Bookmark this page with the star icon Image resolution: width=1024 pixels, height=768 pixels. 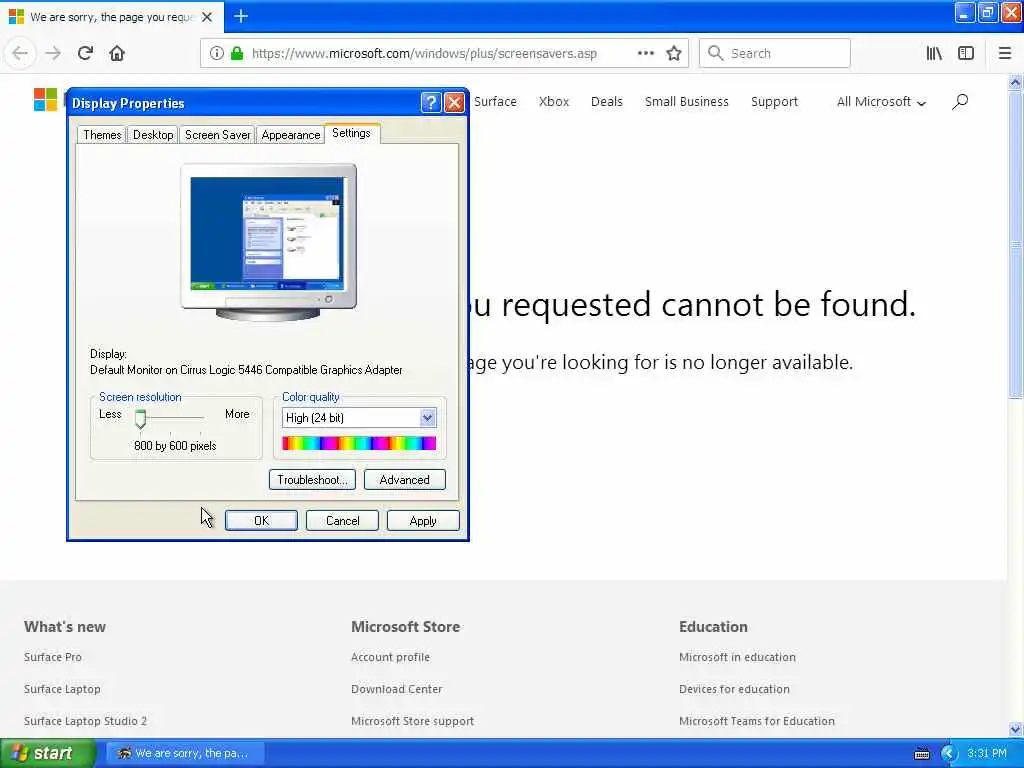click(x=674, y=54)
